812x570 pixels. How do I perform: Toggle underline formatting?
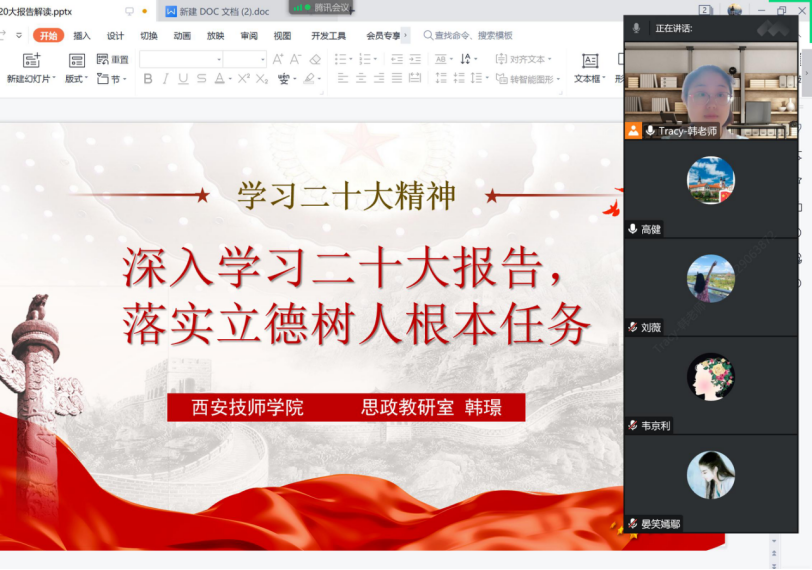tap(183, 79)
